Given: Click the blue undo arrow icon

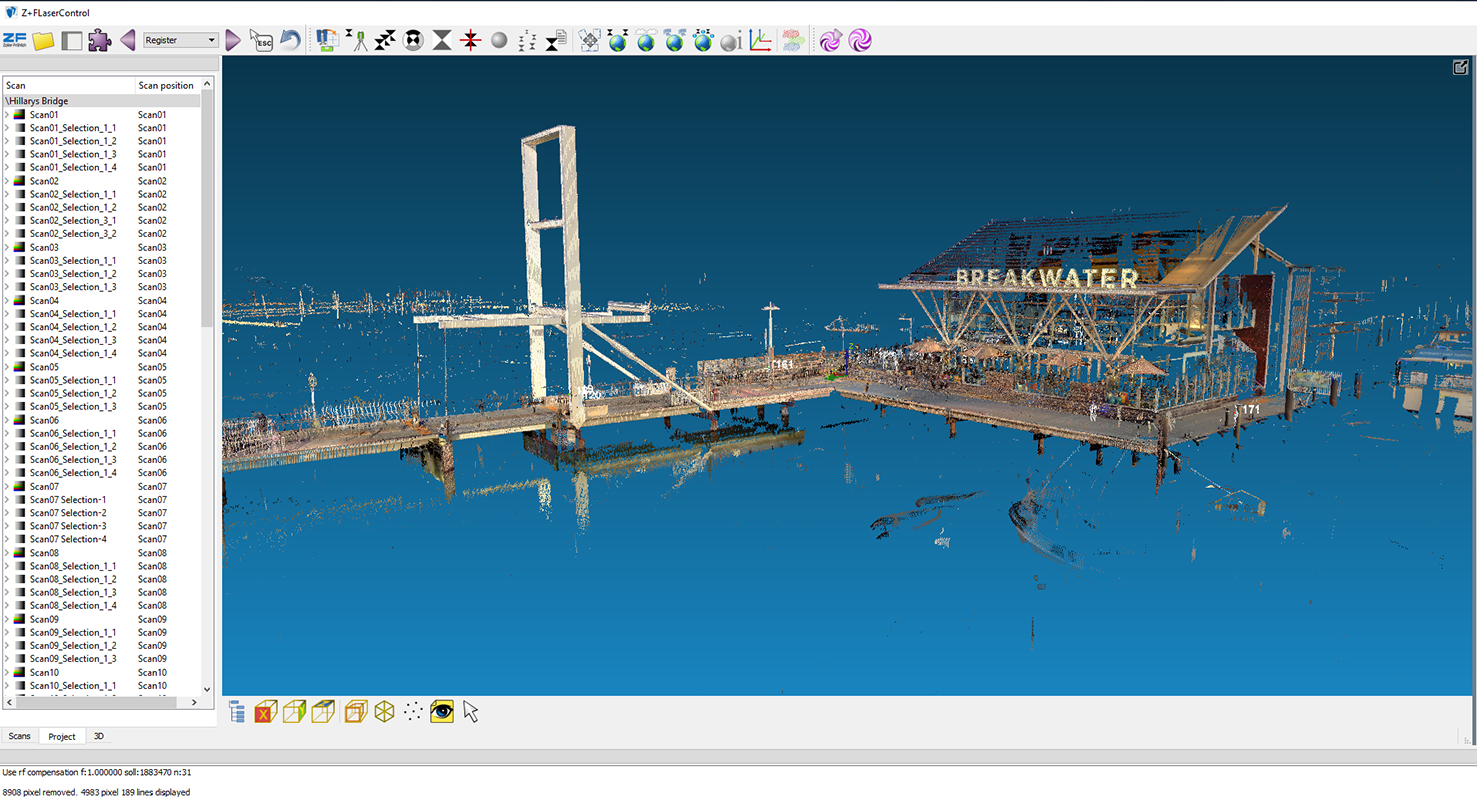Looking at the screenshot, I should pos(290,41).
